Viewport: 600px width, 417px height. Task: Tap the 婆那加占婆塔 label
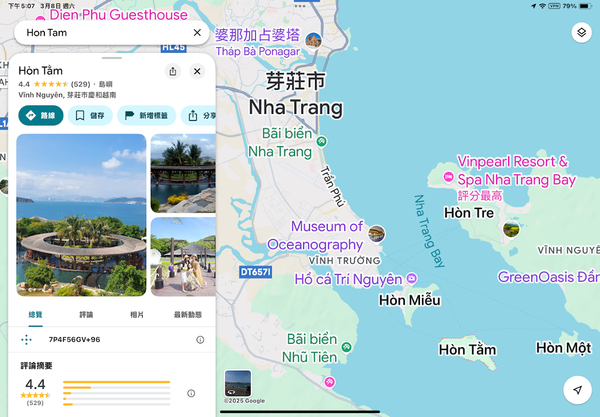click(257, 35)
